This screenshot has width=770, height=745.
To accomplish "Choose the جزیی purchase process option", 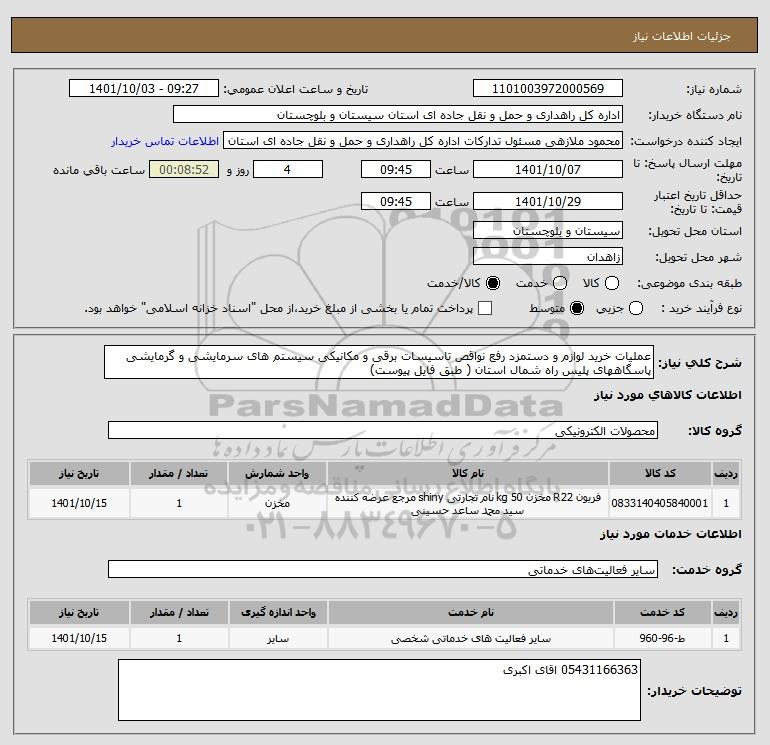I will (x=635, y=308).
